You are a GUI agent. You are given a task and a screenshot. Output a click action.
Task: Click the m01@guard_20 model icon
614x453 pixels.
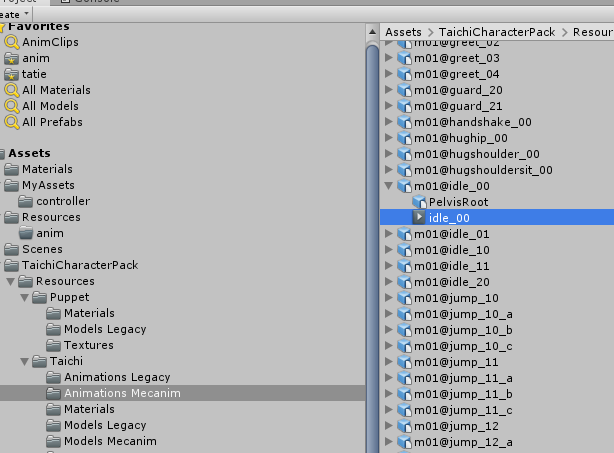pyautogui.click(x=405, y=90)
